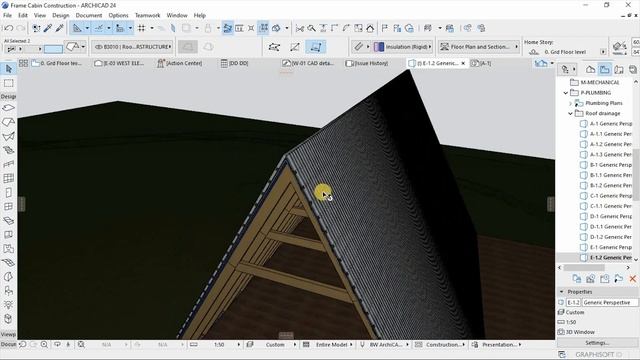Collapse the P-PLUMBING folder
Image resolution: width=640 pixels, height=360 pixels.
point(565,93)
